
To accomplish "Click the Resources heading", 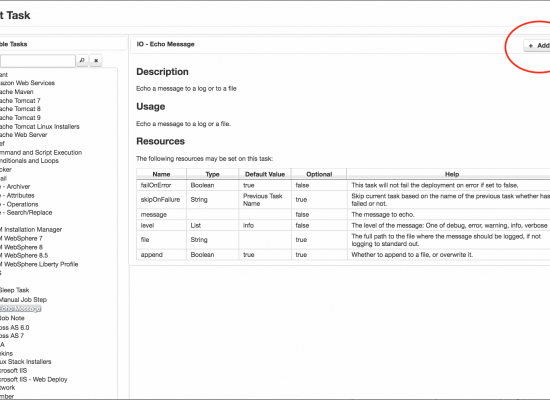I will (x=160, y=141).
